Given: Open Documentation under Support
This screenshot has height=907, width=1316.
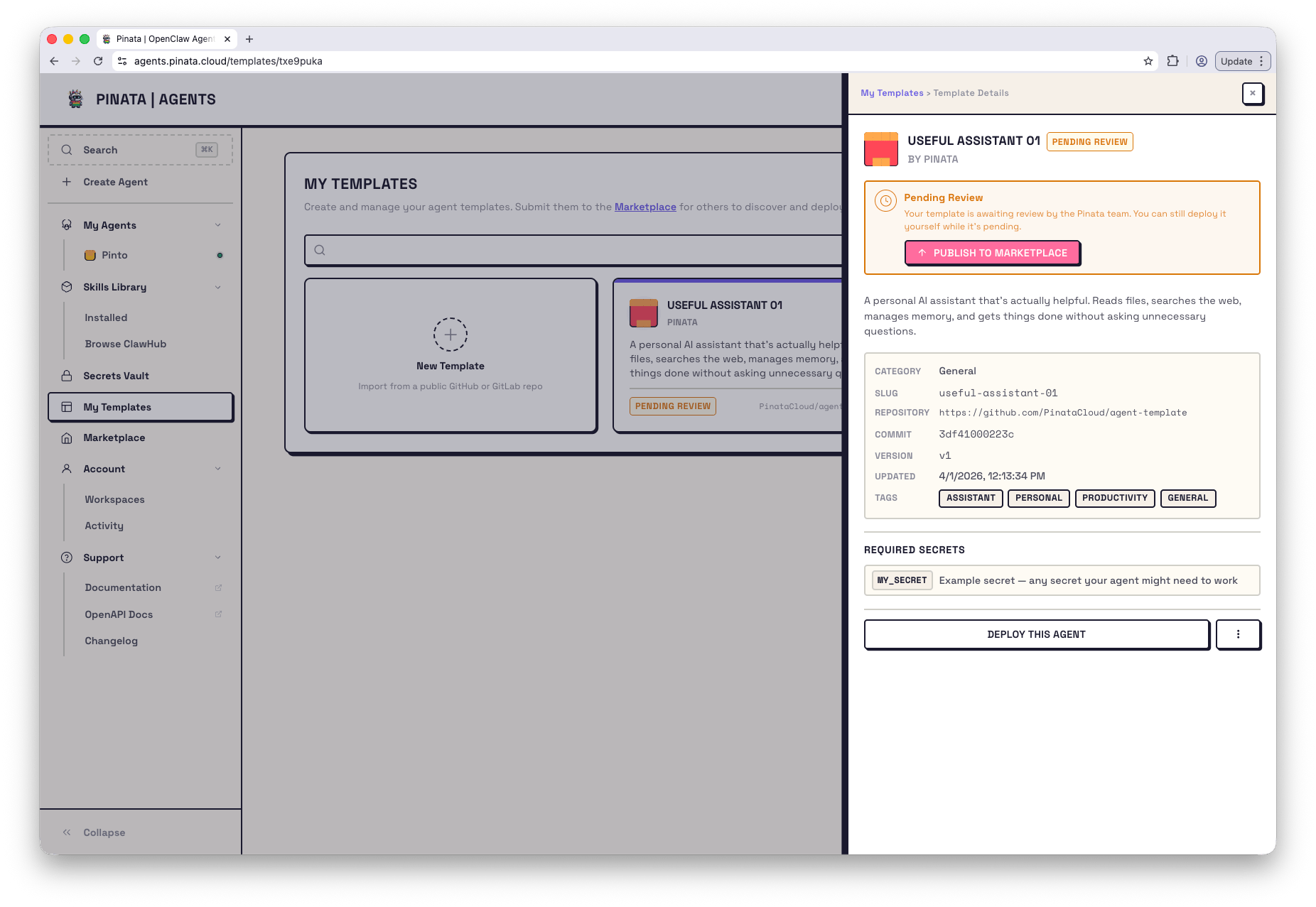Looking at the screenshot, I should point(123,587).
